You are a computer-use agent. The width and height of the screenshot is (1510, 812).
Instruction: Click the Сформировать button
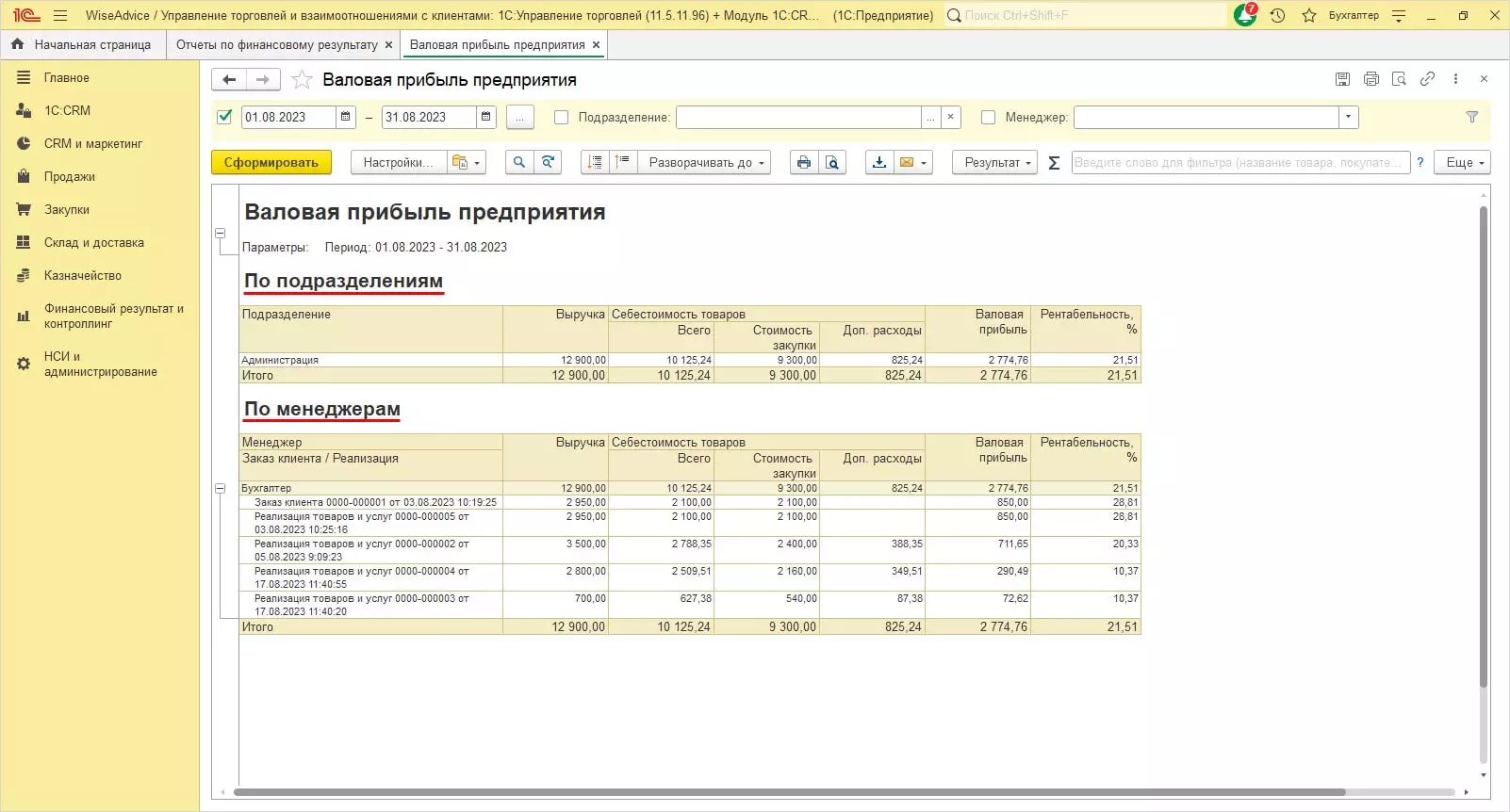(x=271, y=163)
